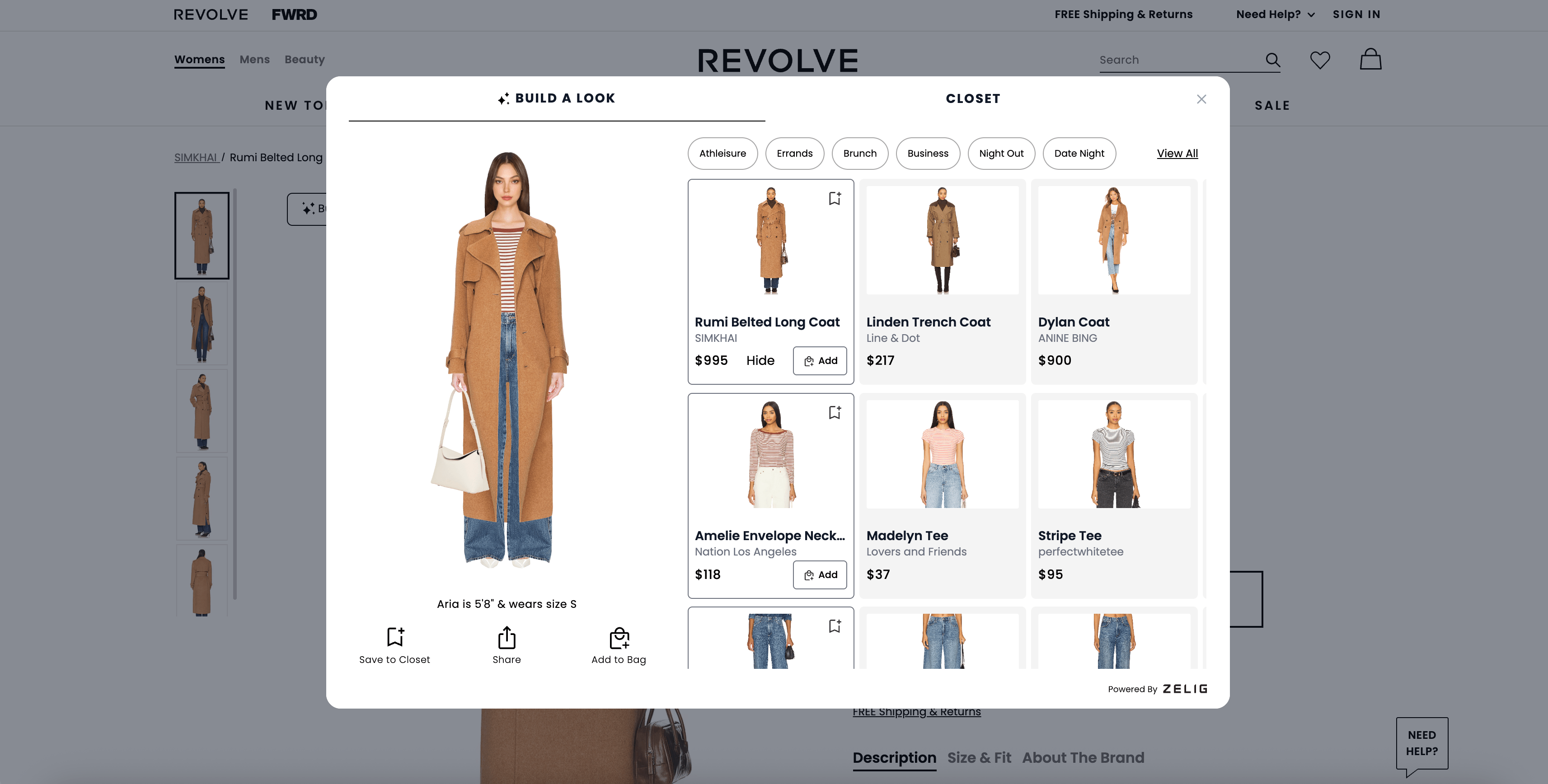This screenshot has width=1548, height=784.
Task: Select the Stripe Tee card
Action: pos(1114,495)
